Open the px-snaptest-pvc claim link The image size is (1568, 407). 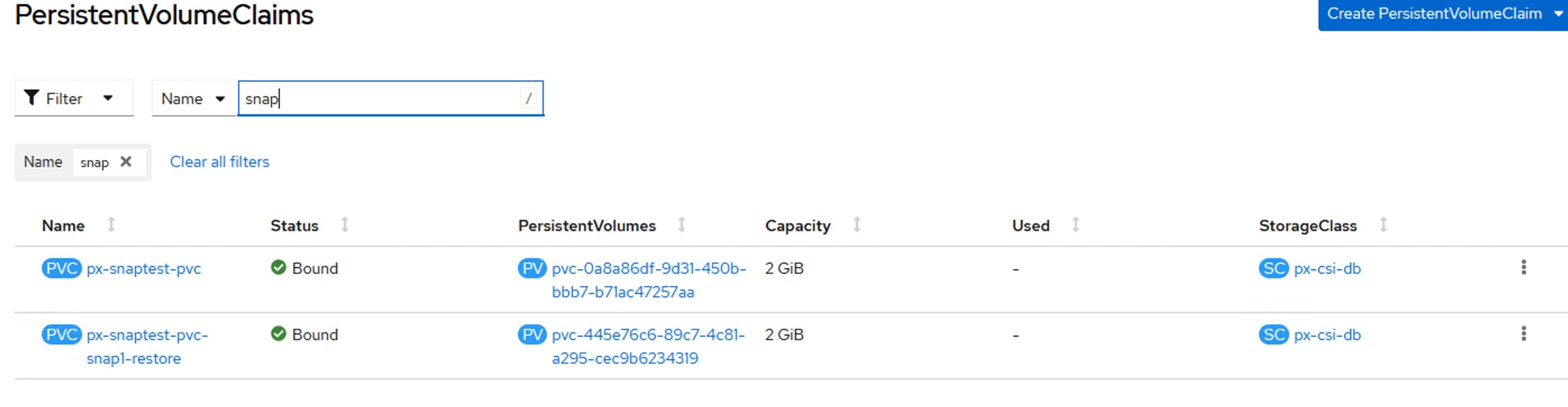tap(144, 269)
